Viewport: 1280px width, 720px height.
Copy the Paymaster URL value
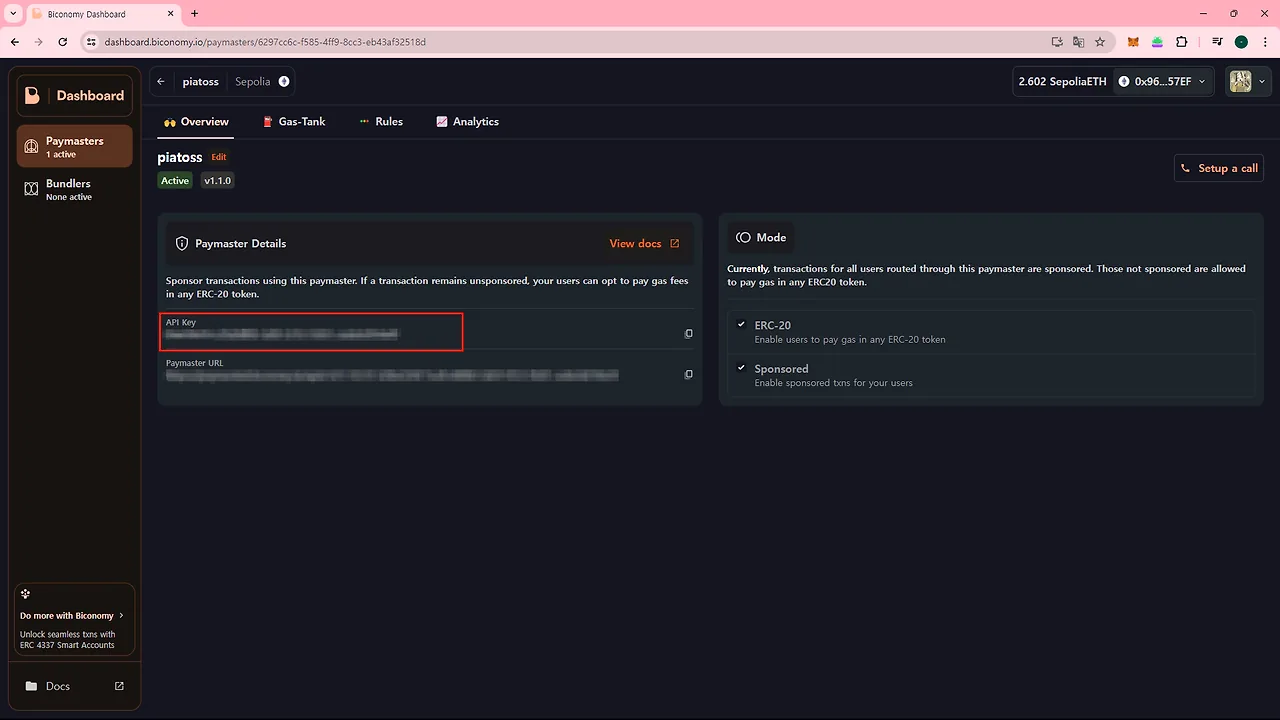coord(688,375)
